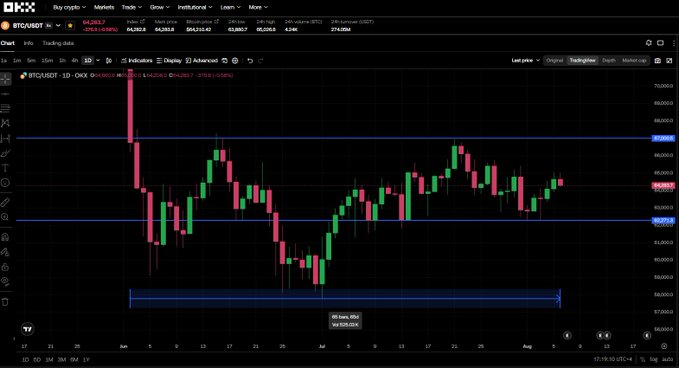Select the Original chart view

click(554, 61)
